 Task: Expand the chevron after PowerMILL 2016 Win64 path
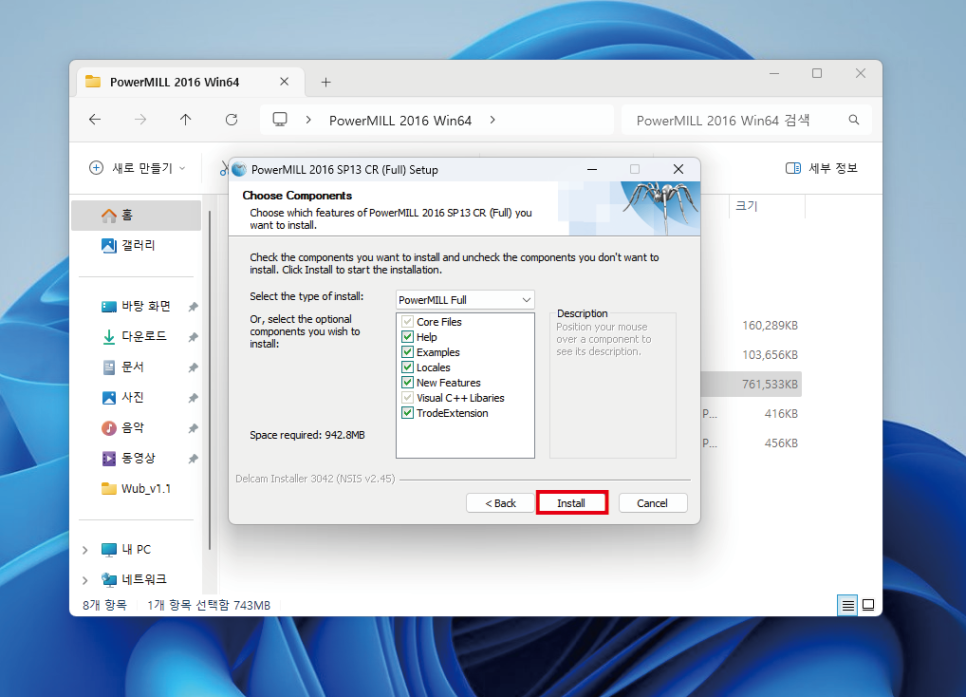492,120
